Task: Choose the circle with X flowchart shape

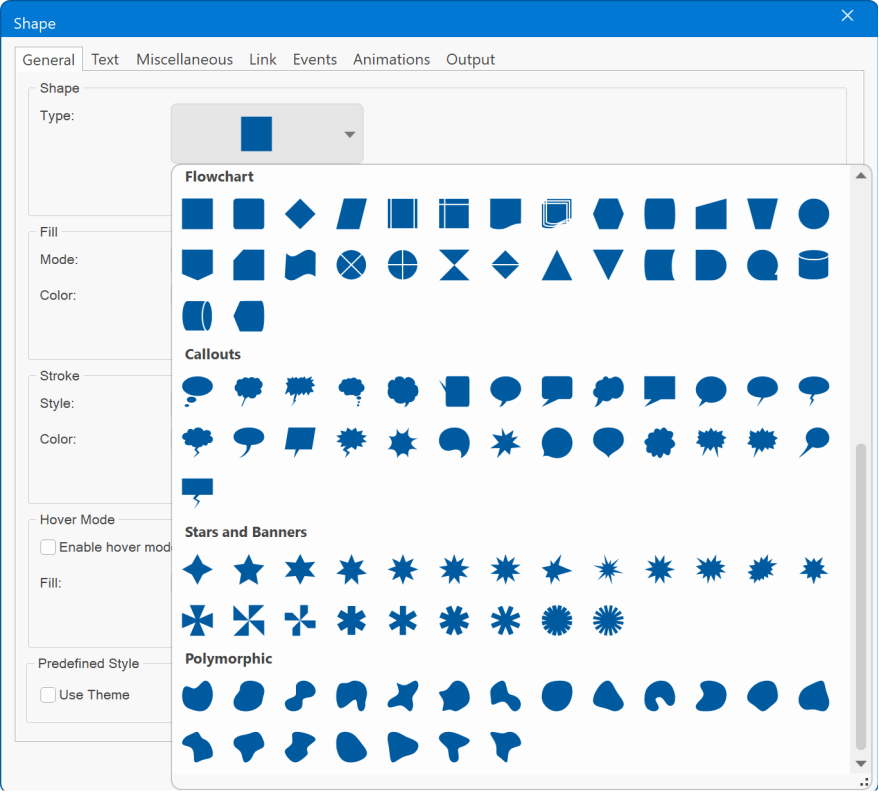Action: point(351,265)
